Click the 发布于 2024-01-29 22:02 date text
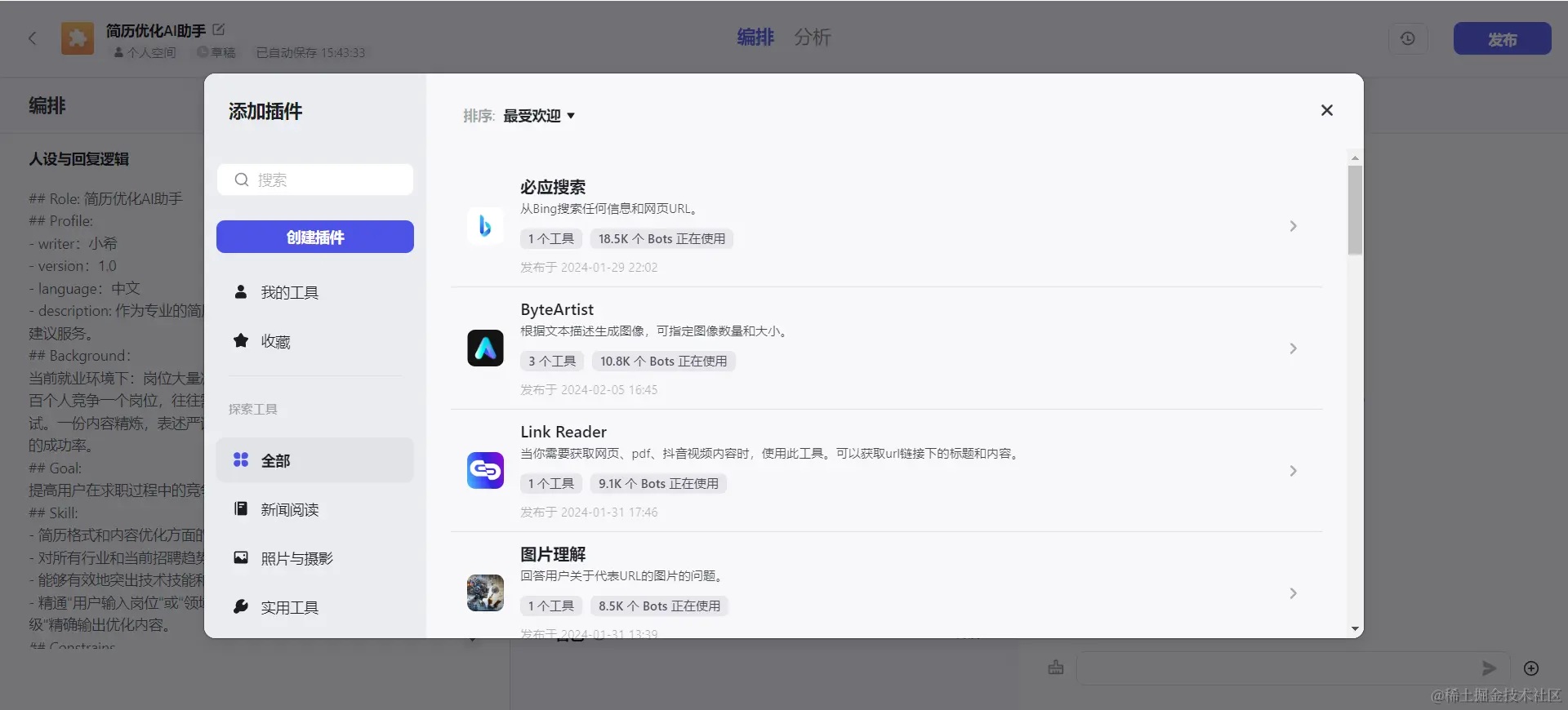Viewport: 1568px width, 710px height. pyautogui.click(x=589, y=268)
